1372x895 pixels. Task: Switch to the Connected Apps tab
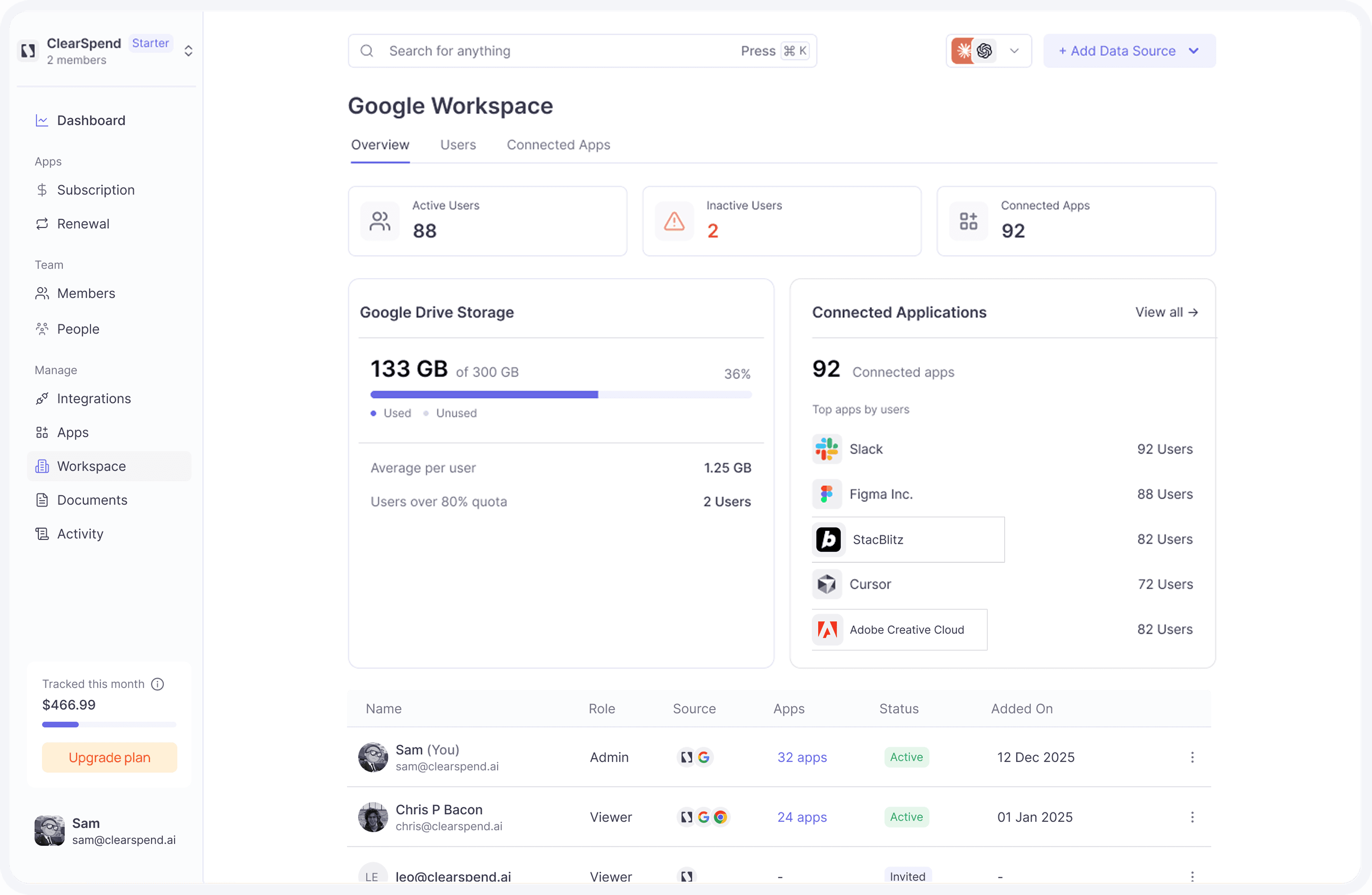558,145
